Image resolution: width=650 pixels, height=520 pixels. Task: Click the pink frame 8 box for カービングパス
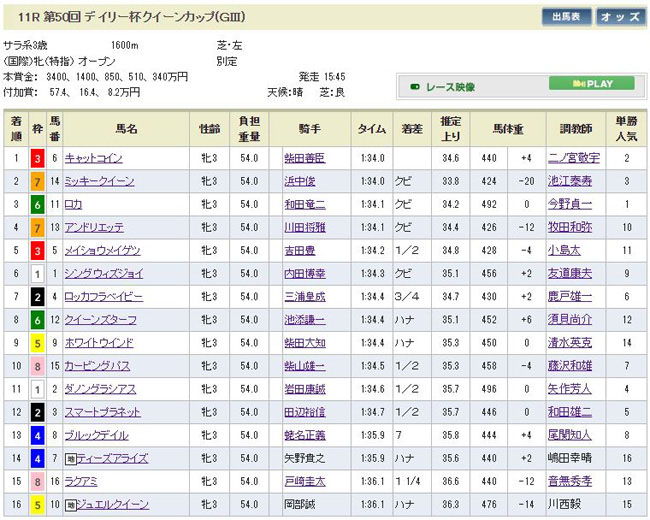(x=37, y=366)
